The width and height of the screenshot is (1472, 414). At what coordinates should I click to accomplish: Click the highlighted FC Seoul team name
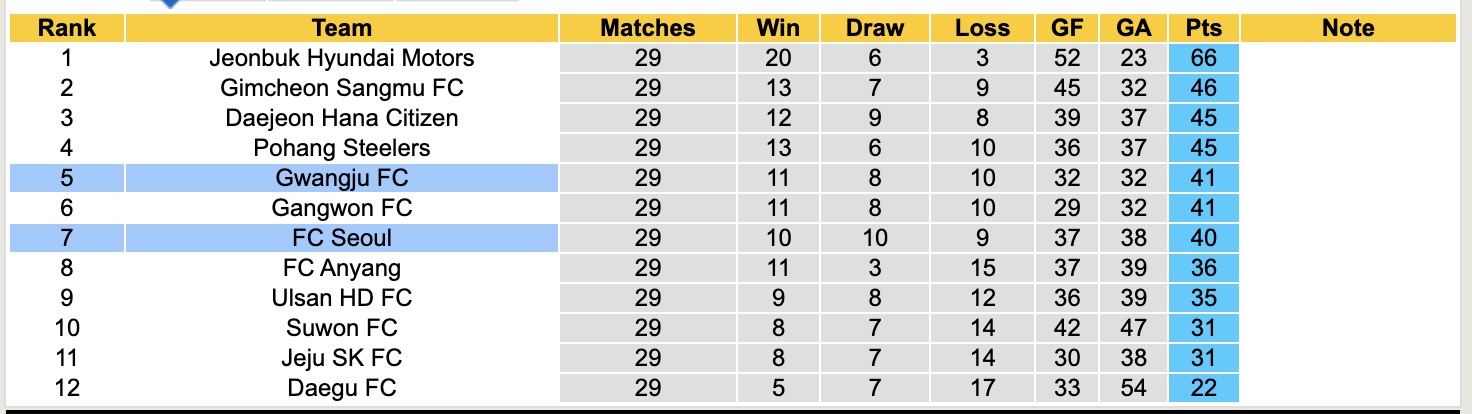coord(341,238)
